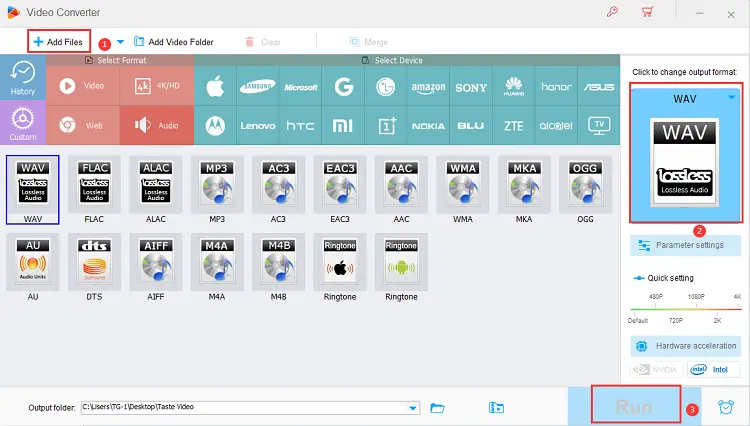Select the Lenovo device brand
The image size is (750, 426).
(257, 125)
